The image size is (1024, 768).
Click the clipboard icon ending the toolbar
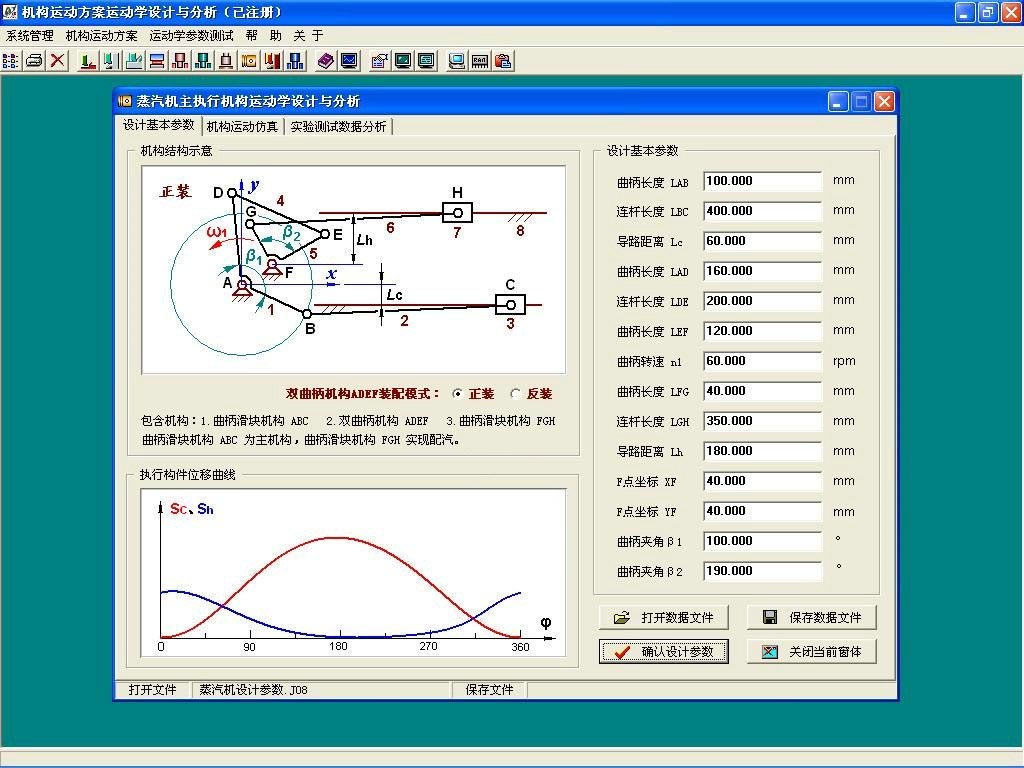(x=503, y=60)
